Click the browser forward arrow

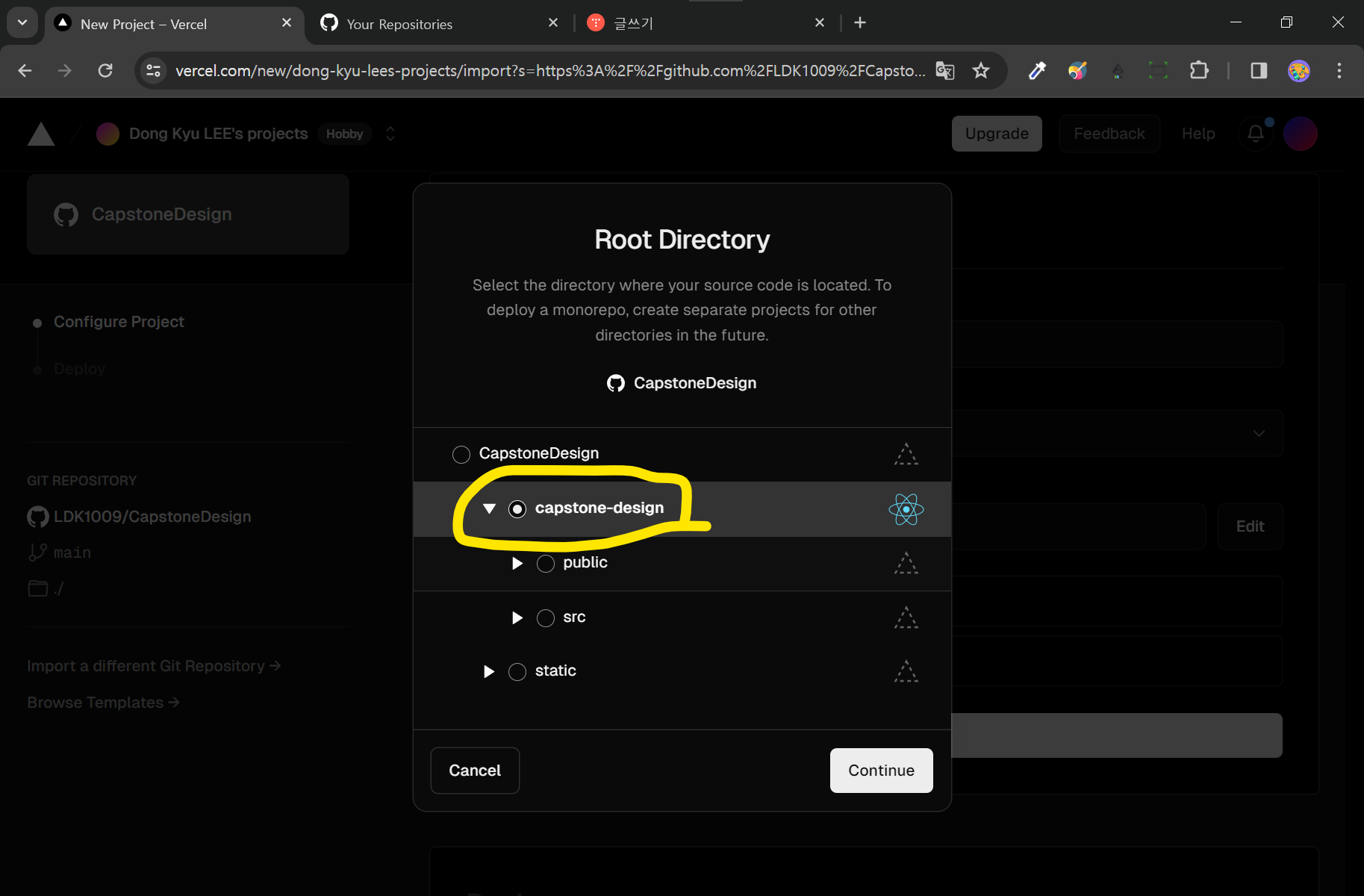coord(65,71)
